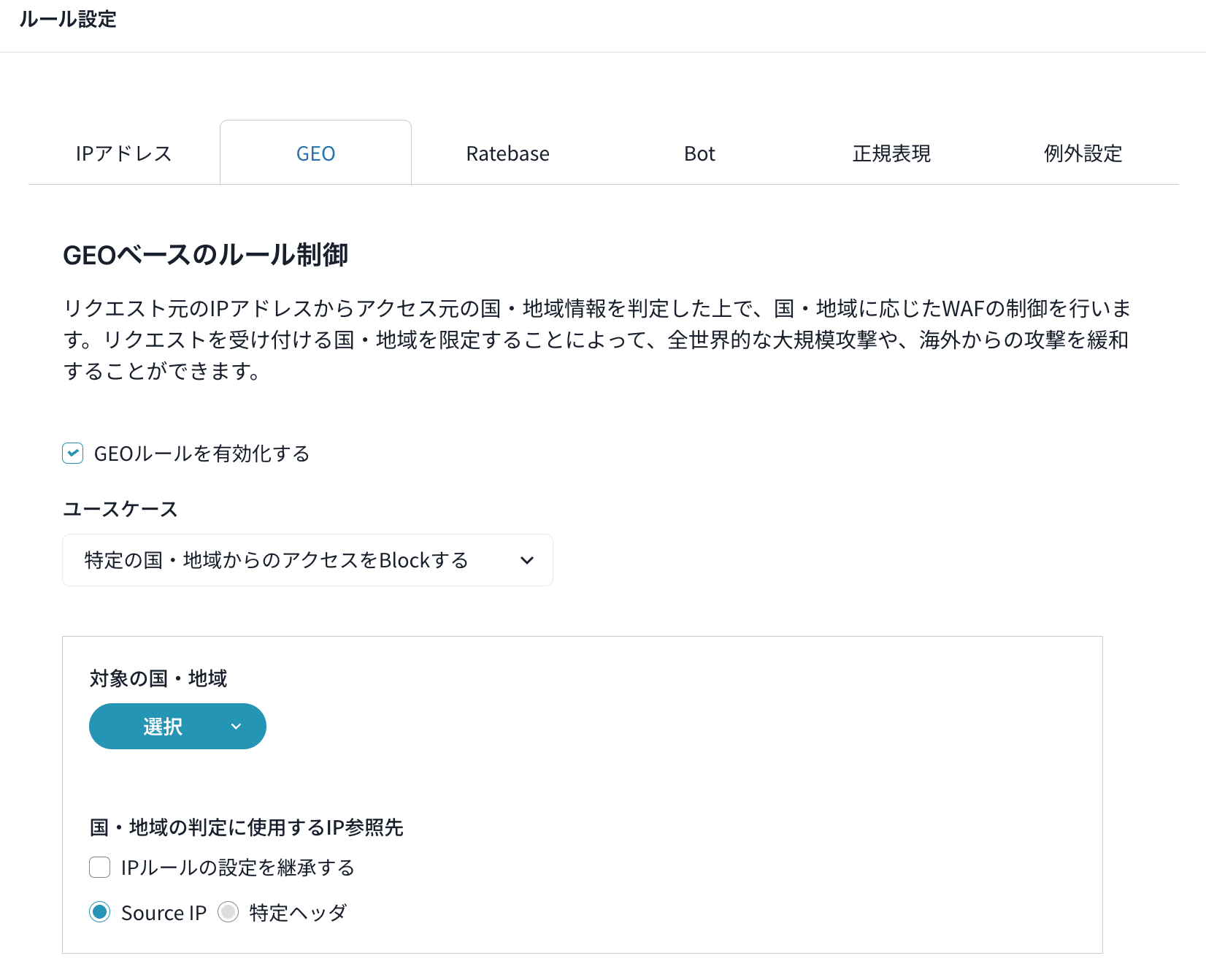Choose the 特定ヘッダ radio button
This screenshot has width=1206, height=980.
pos(228,912)
